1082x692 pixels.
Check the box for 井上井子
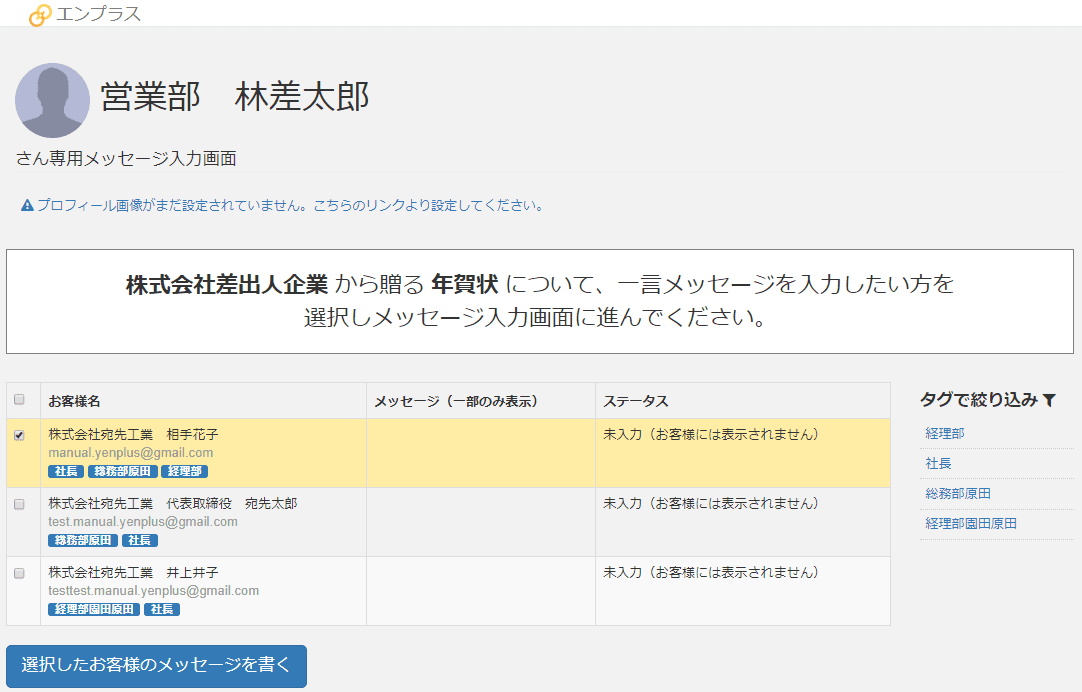tap(19, 574)
